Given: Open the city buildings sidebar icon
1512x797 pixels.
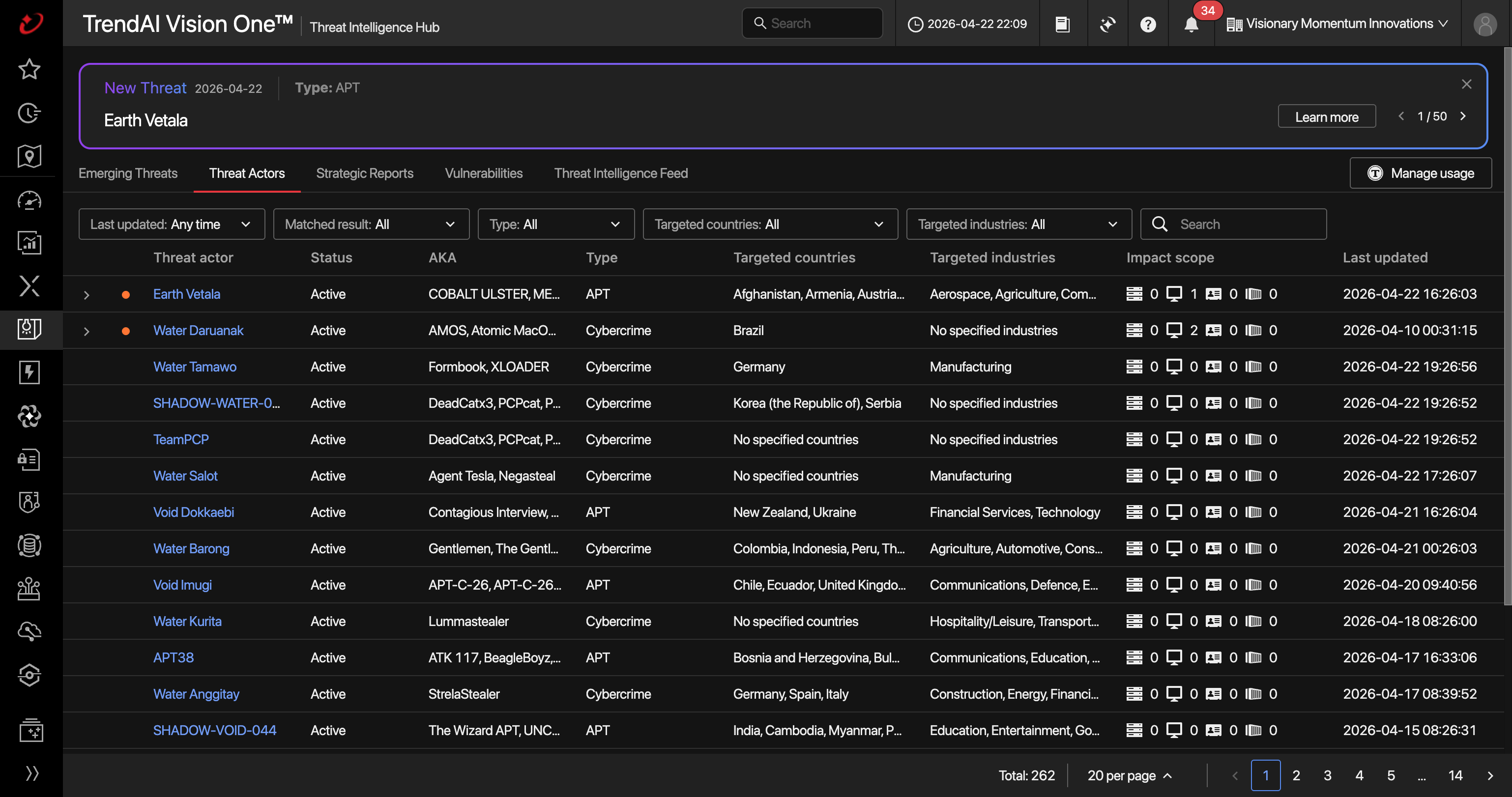Looking at the screenshot, I should 29,589.
